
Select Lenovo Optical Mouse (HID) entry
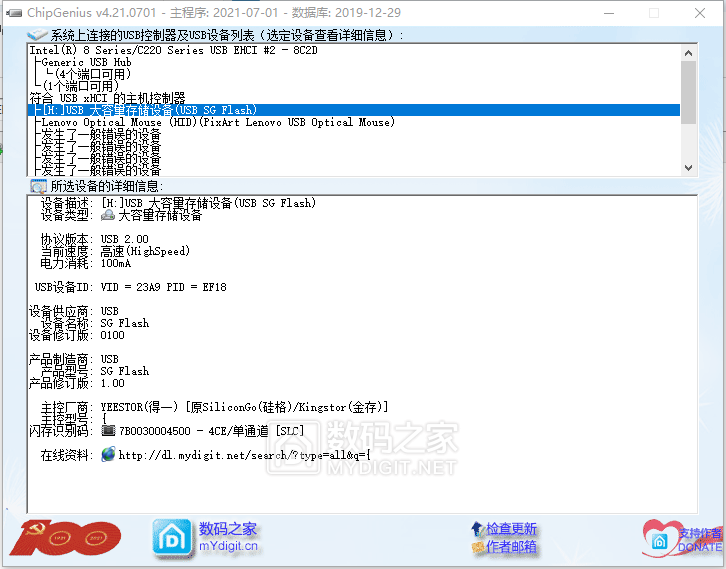click(x=218, y=122)
